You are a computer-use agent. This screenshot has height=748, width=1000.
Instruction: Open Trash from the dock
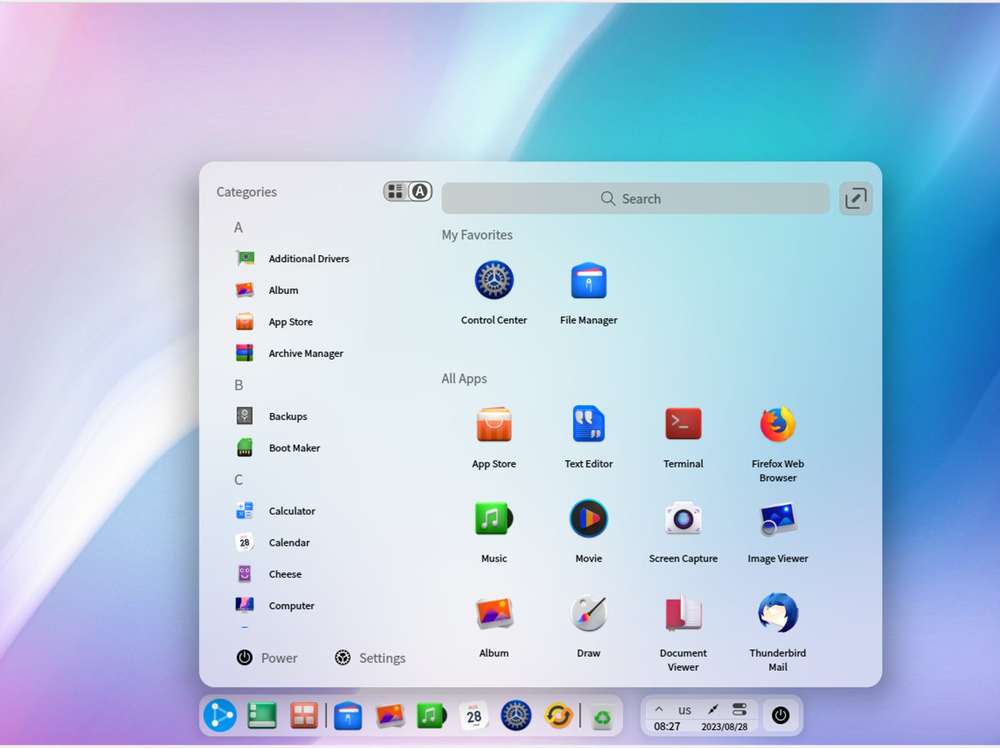[x=601, y=716]
